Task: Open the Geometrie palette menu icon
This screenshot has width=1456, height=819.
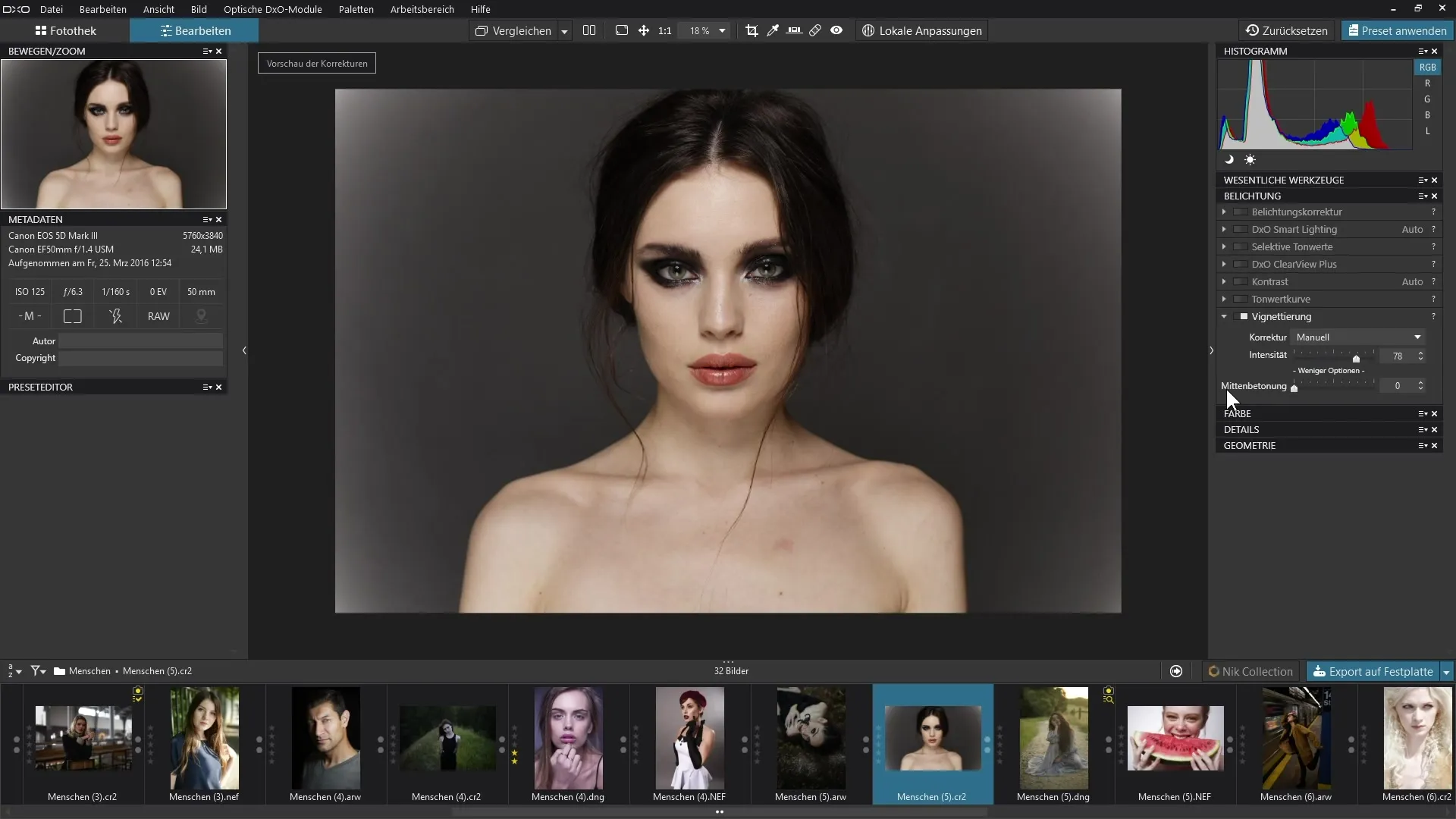Action: (1423, 446)
